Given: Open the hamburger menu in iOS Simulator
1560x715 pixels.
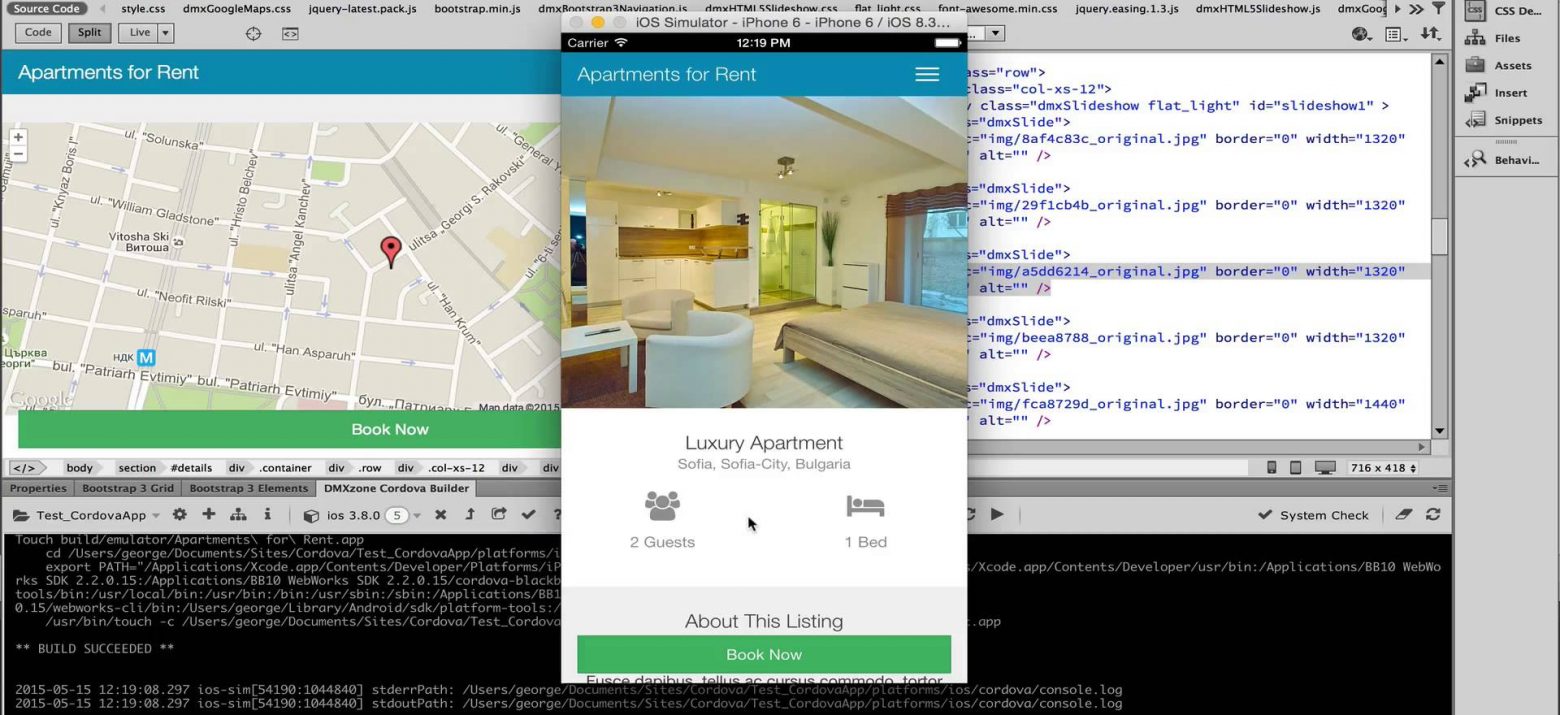Looking at the screenshot, I should pyautogui.click(x=927, y=75).
